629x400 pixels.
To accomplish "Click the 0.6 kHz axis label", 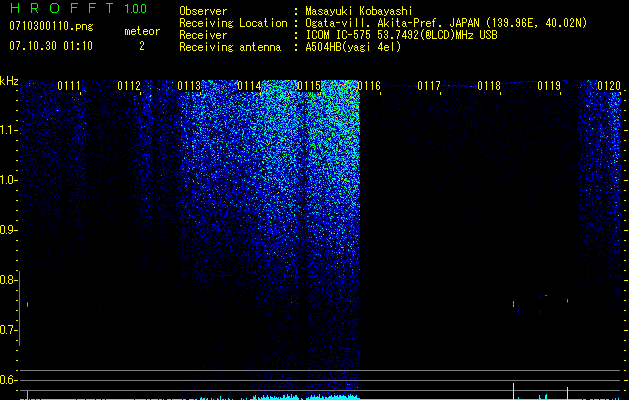I will 8,380.
